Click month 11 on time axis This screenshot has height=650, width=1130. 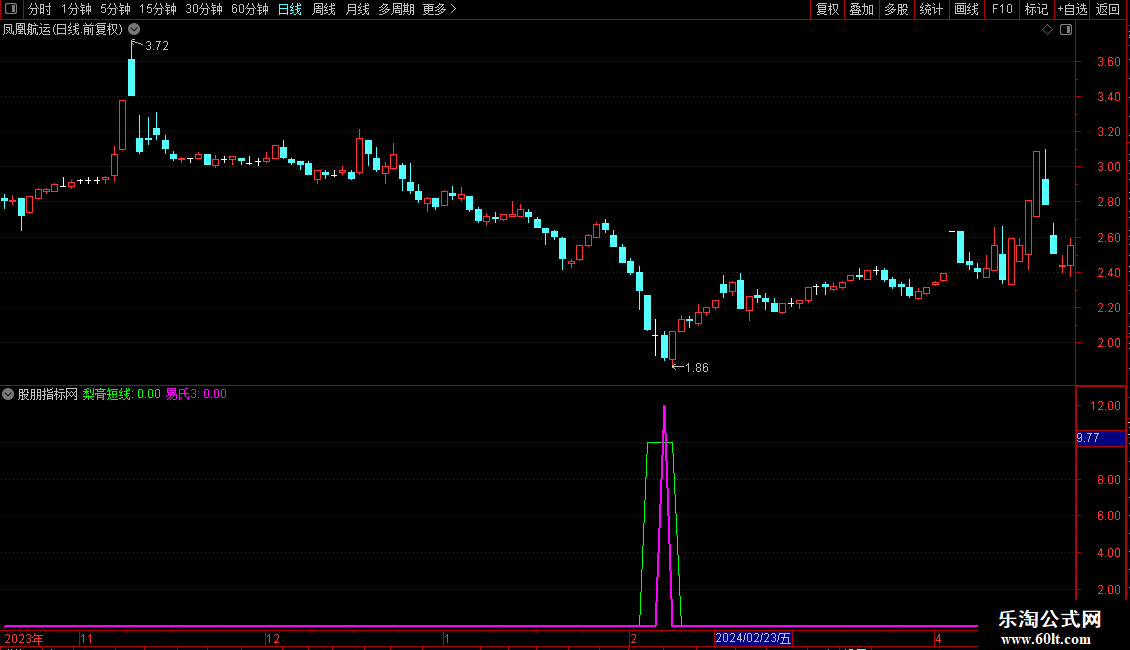point(86,639)
